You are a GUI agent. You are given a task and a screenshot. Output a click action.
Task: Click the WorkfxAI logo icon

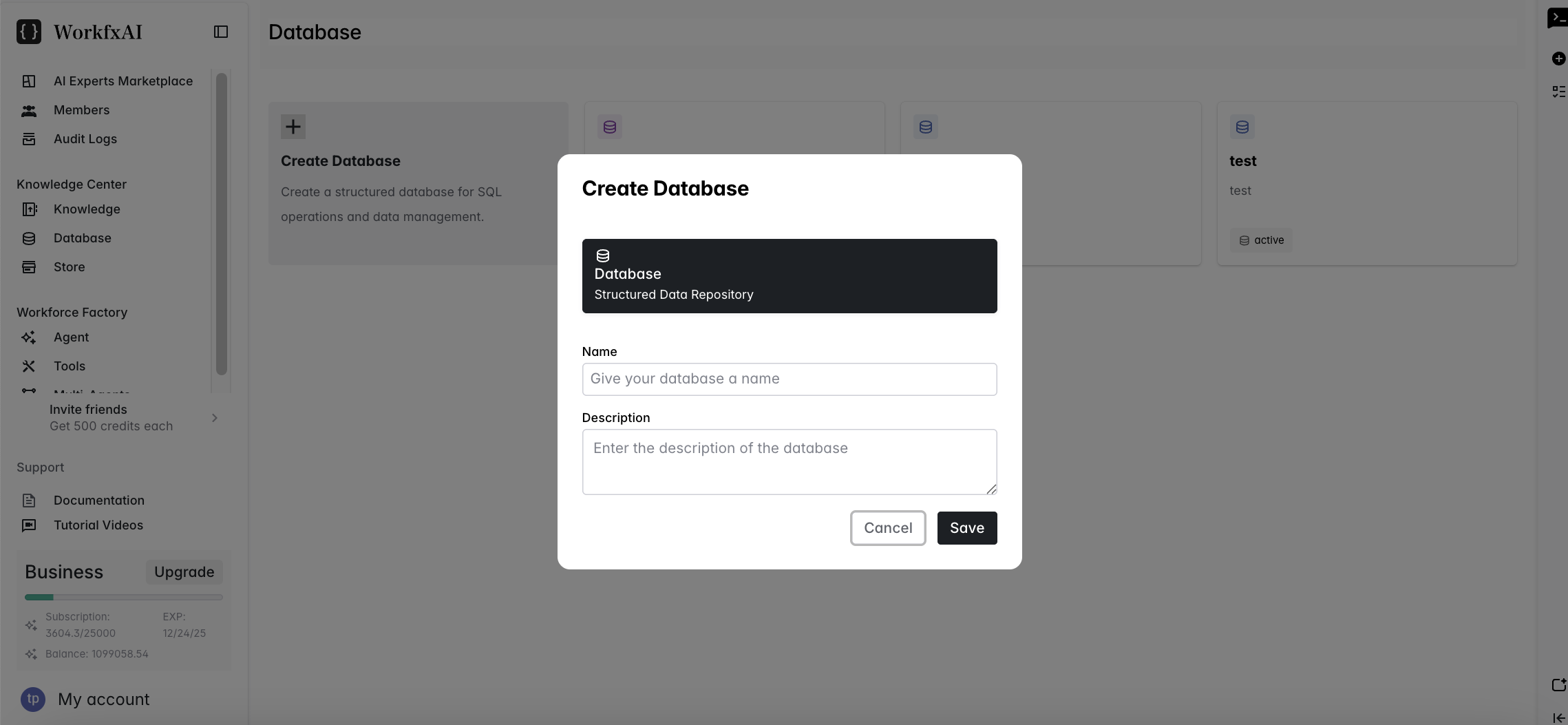(x=29, y=32)
